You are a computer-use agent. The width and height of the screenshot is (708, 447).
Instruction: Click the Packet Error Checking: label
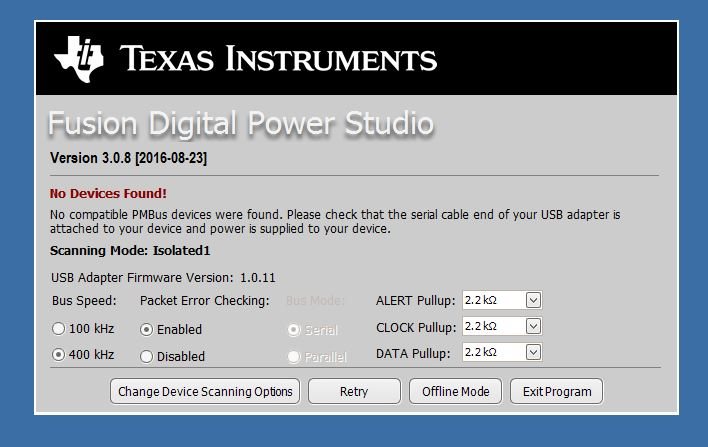click(x=205, y=301)
